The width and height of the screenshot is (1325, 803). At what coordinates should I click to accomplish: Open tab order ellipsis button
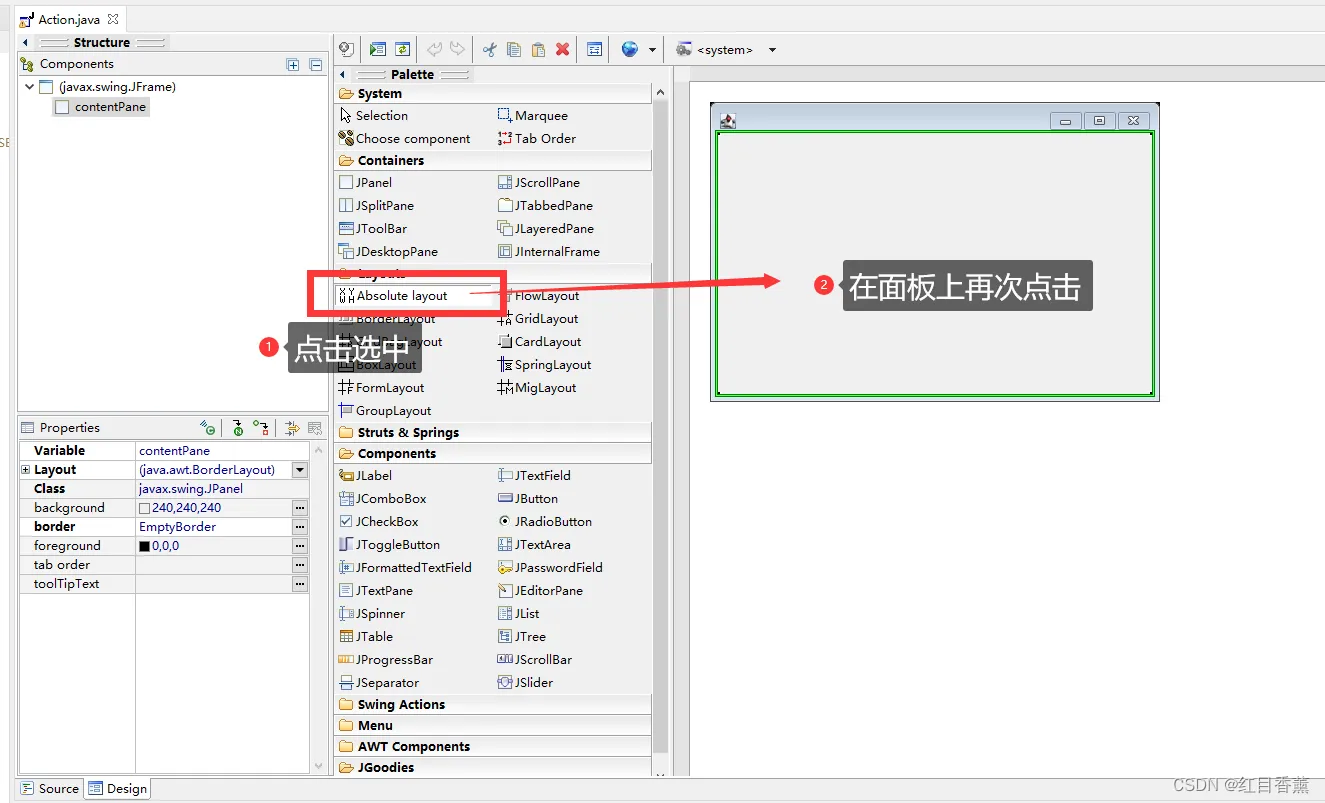(x=299, y=565)
